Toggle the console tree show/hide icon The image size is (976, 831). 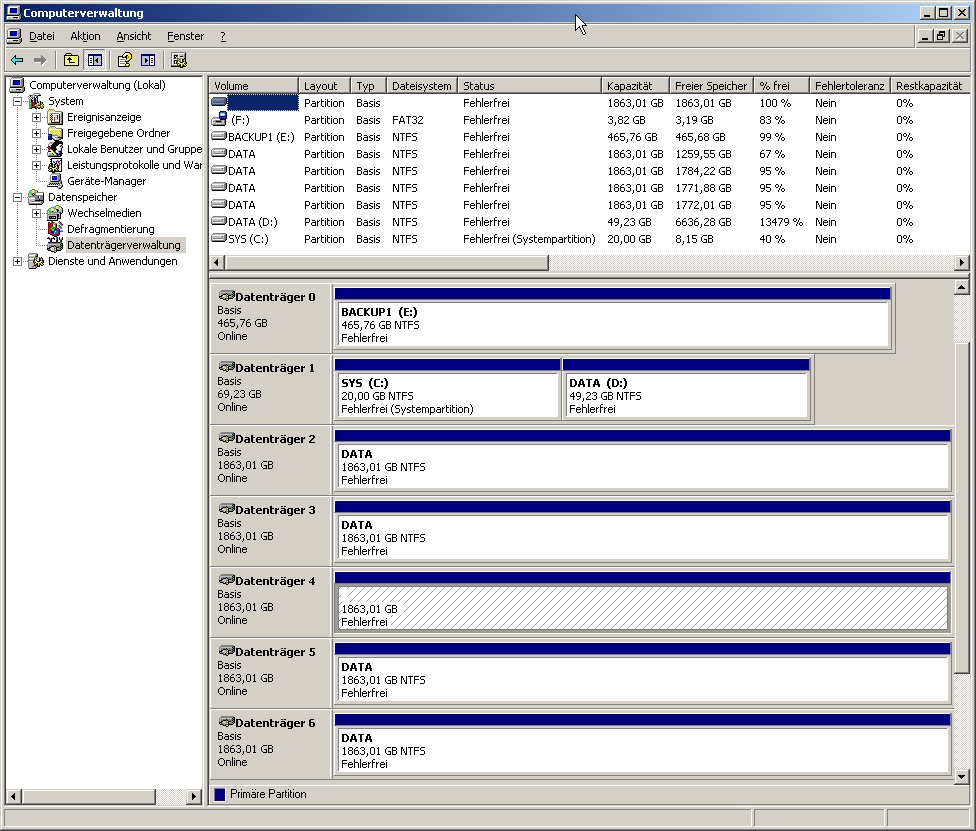click(95, 60)
